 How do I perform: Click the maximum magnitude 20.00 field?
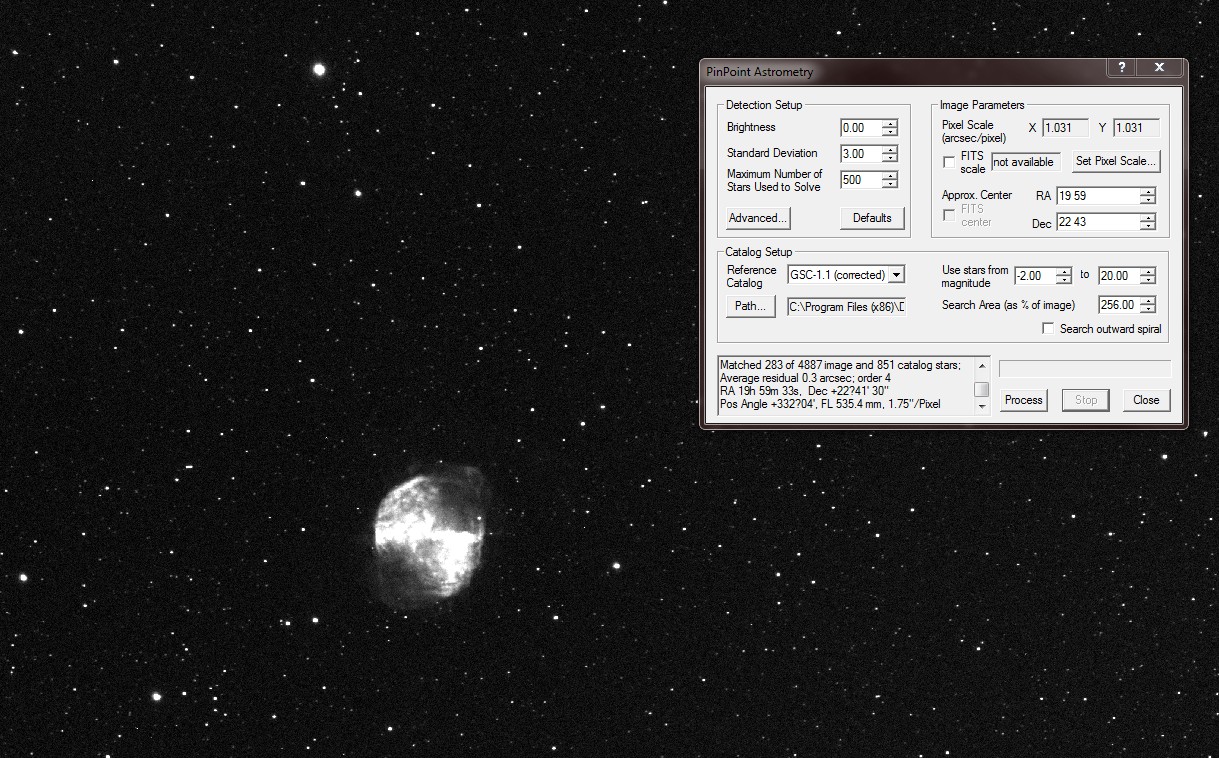tap(1119, 276)
